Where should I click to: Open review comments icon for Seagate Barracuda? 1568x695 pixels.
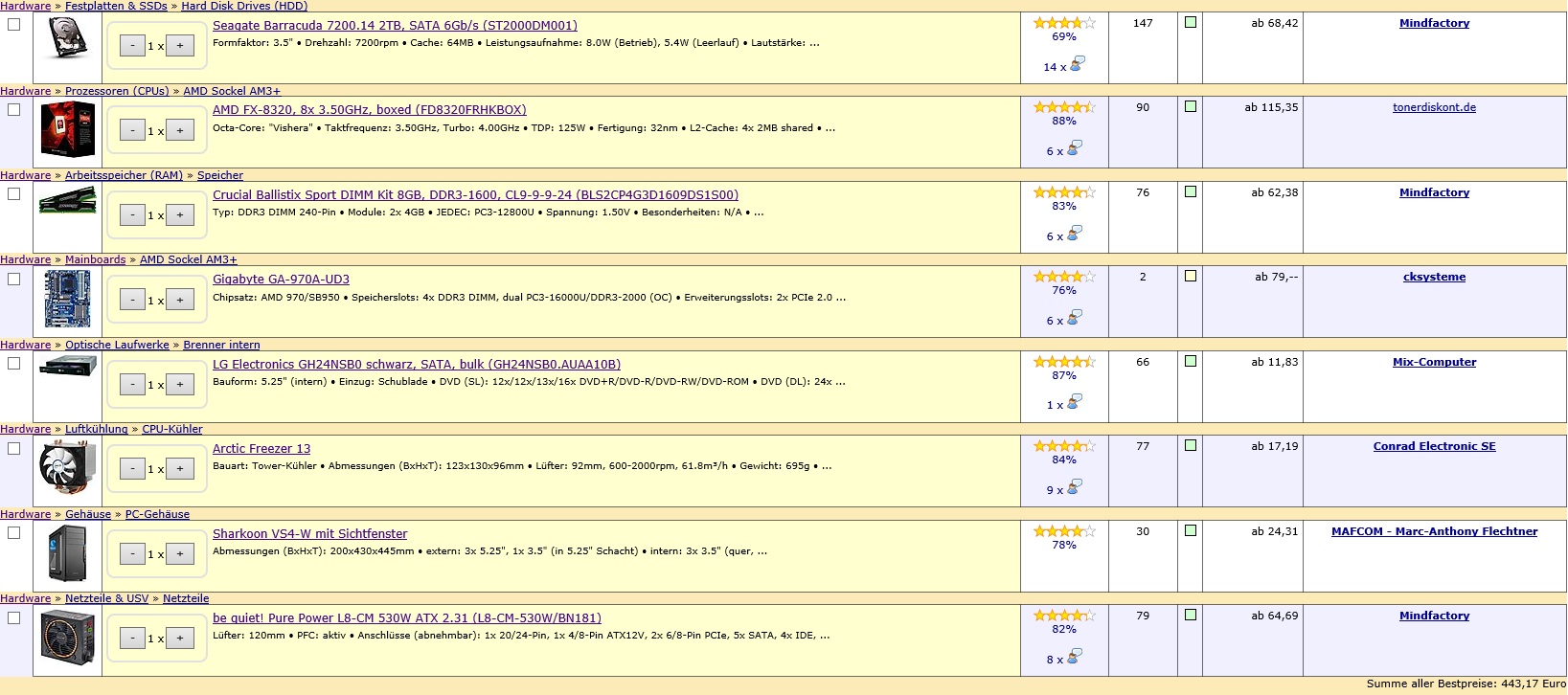(x=1077, y=64)
